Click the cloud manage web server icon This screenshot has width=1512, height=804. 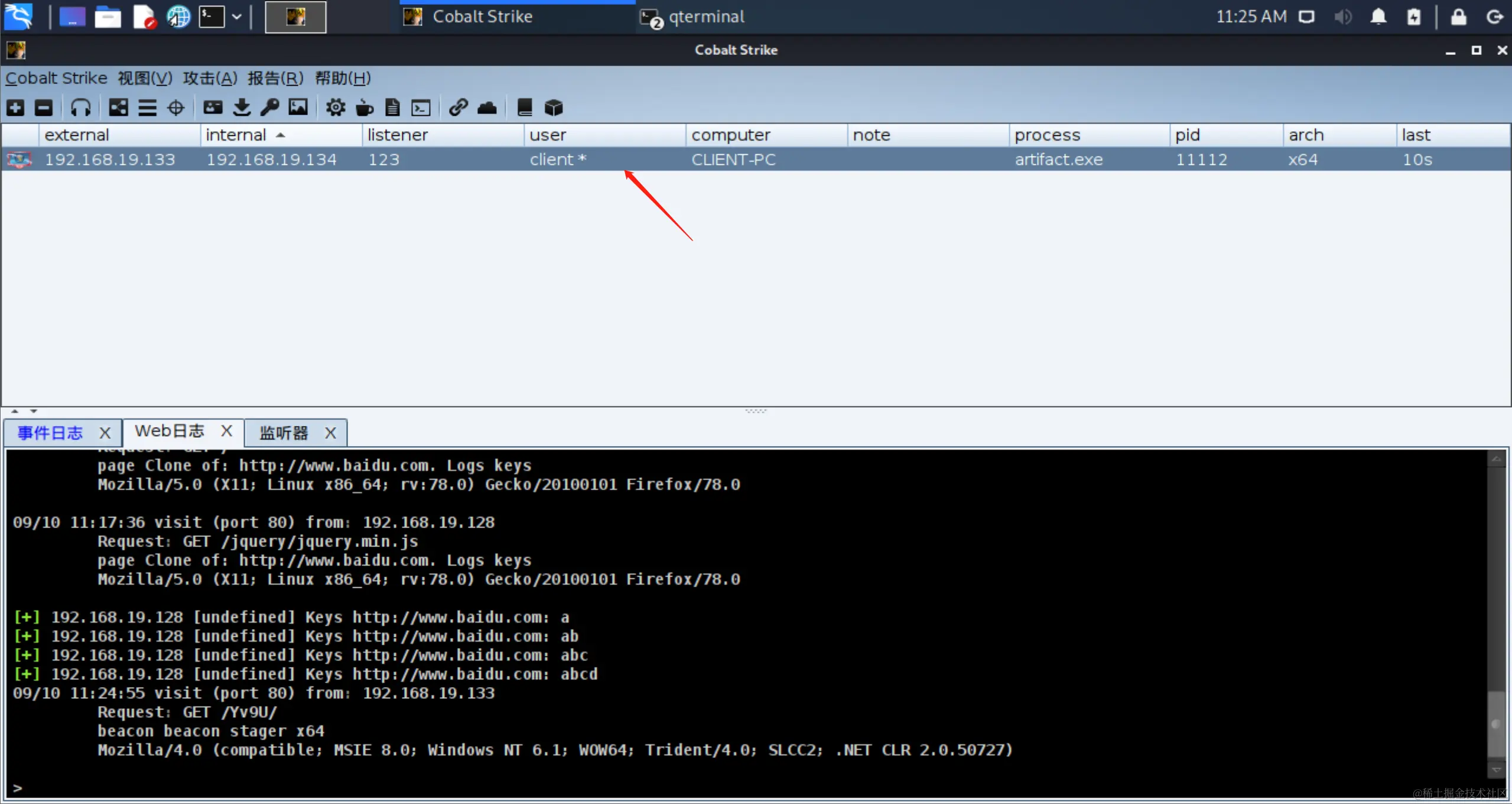(487, 108)
